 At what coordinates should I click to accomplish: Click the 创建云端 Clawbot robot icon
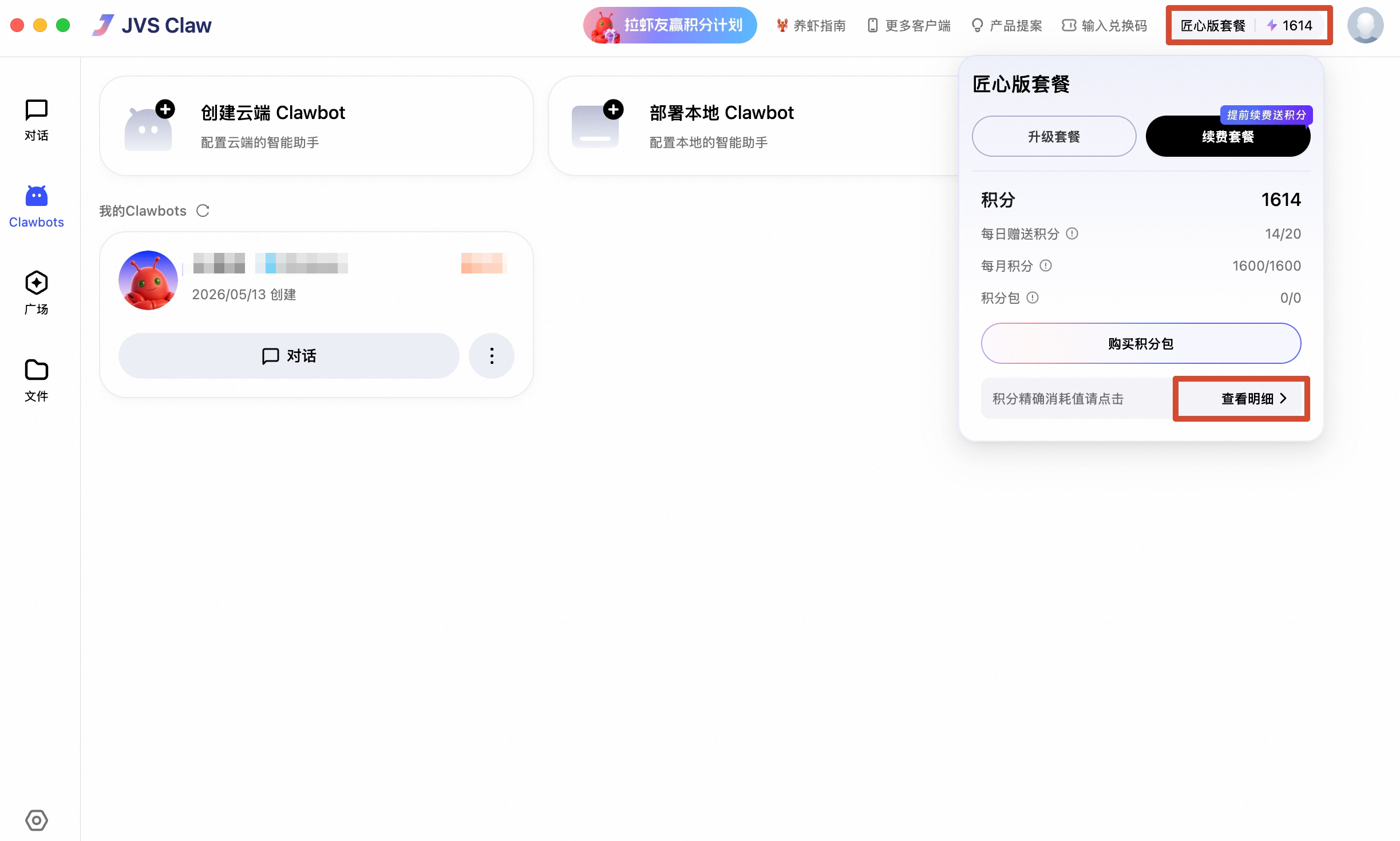click(149, 126)
